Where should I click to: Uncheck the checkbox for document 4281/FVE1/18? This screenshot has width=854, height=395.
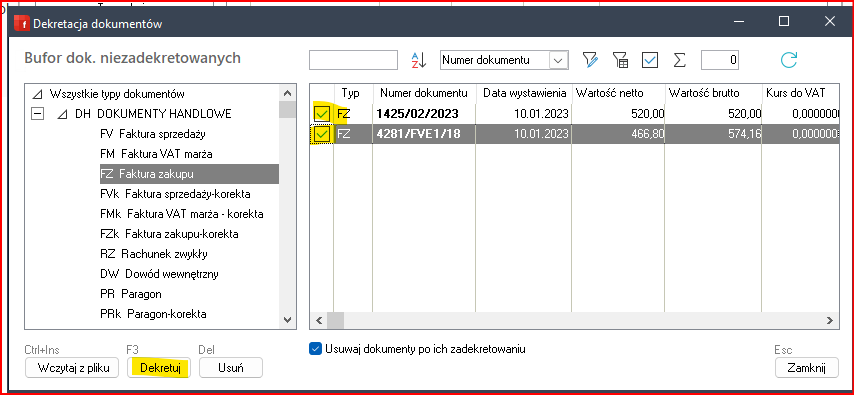tap(321, 135)
